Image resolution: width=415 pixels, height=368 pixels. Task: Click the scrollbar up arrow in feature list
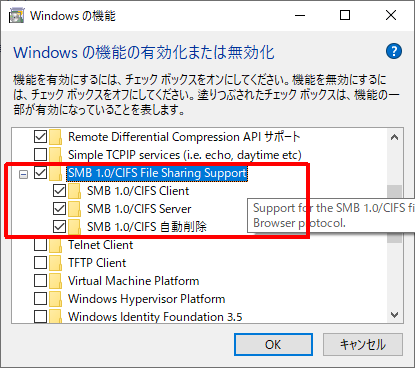coord(395,137)
